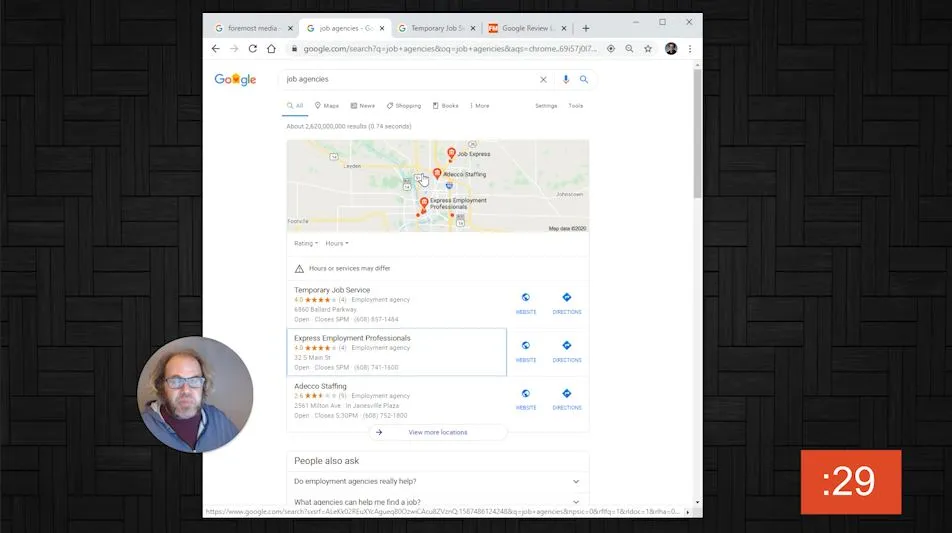
Task: Click the zoom magnifier icon in address bar
Action: [630, 49]
